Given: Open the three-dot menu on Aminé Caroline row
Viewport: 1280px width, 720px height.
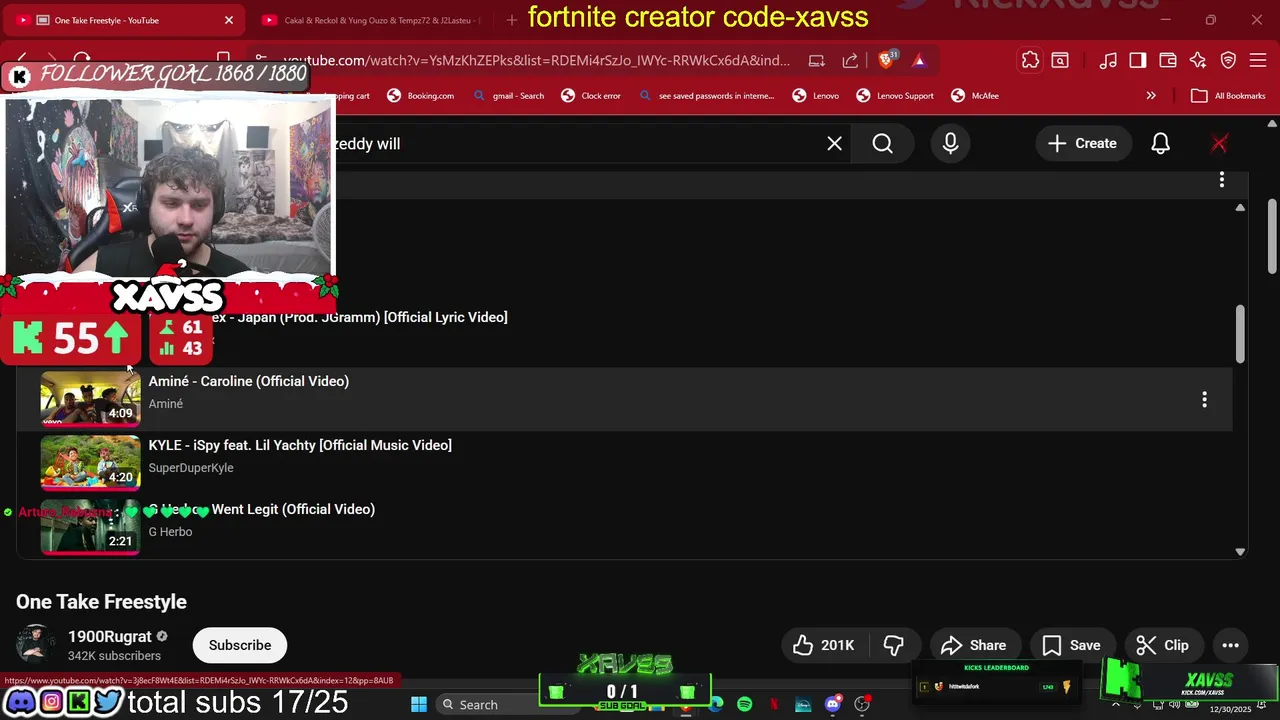Looking at the screenshot, I should 1204,399.
